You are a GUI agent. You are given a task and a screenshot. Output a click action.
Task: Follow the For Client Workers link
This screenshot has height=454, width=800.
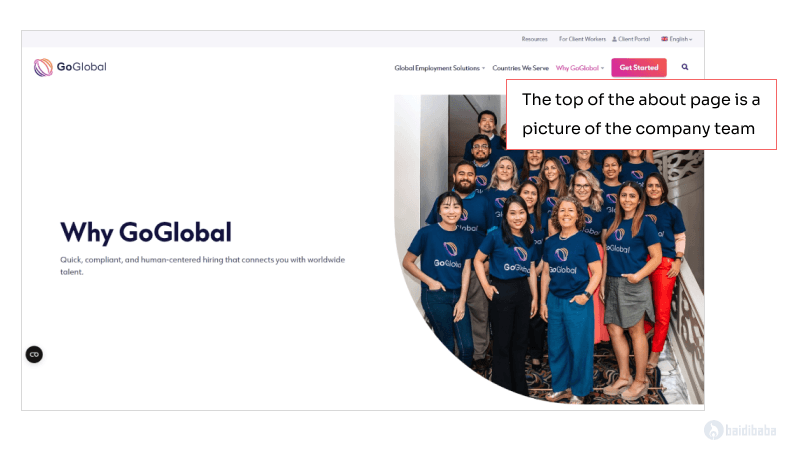[582, 39]
